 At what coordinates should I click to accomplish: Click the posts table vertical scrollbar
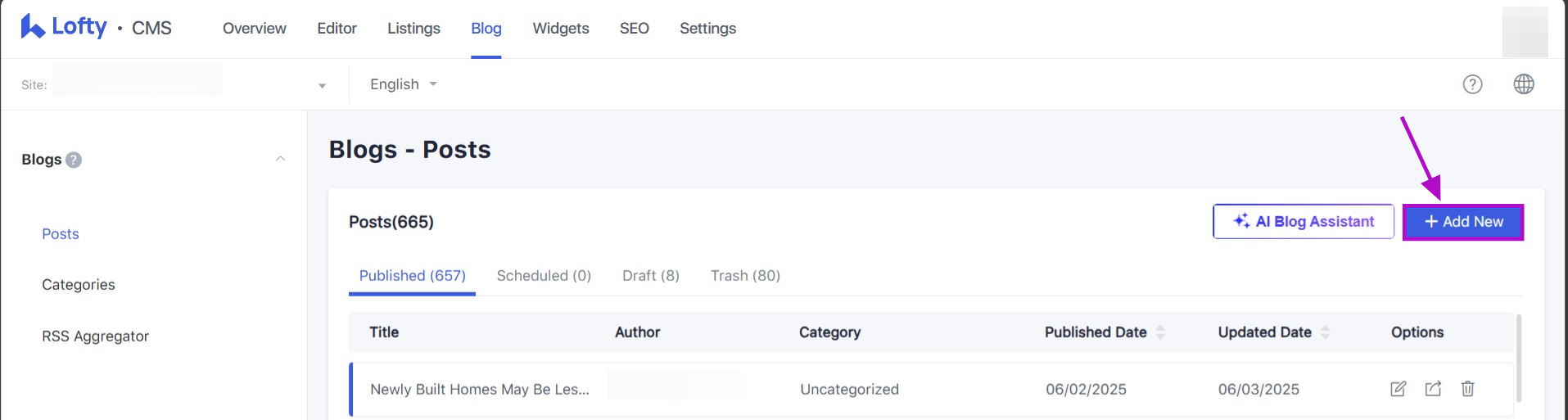1519,358
